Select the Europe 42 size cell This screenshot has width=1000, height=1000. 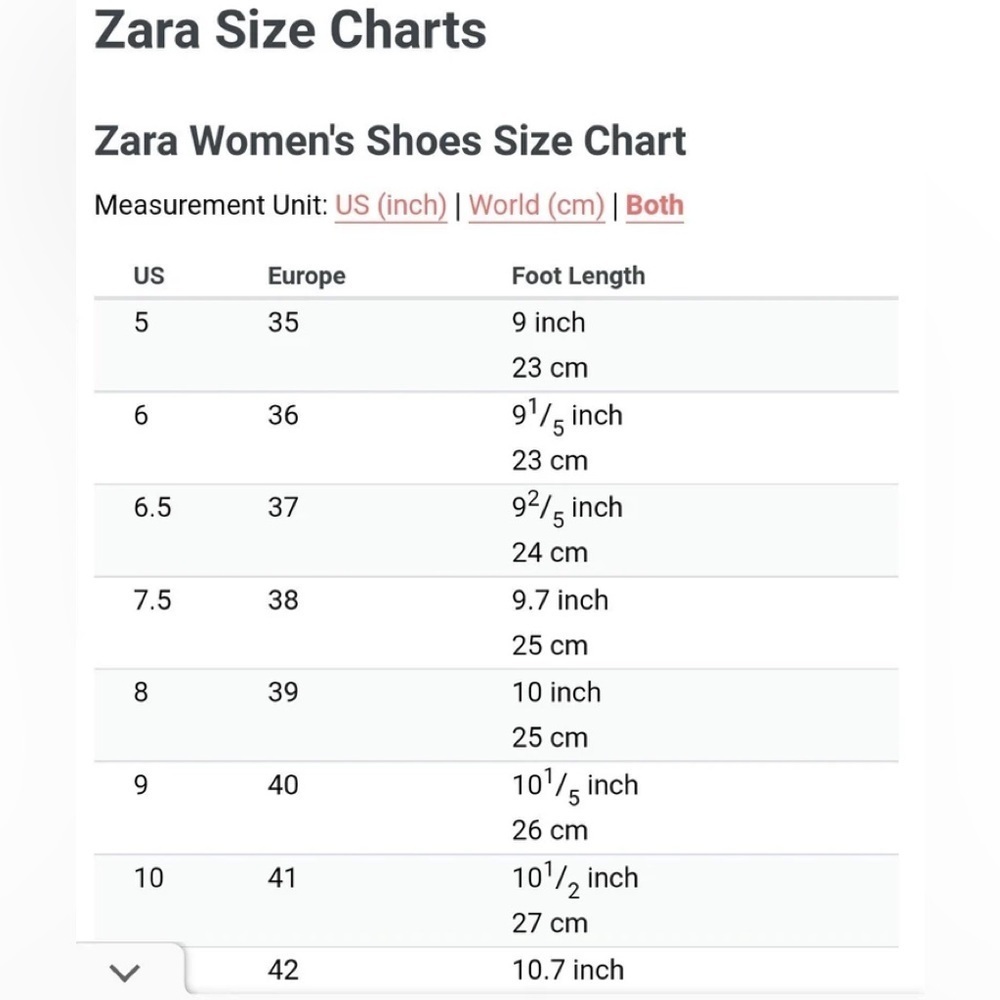click(283, 970)
